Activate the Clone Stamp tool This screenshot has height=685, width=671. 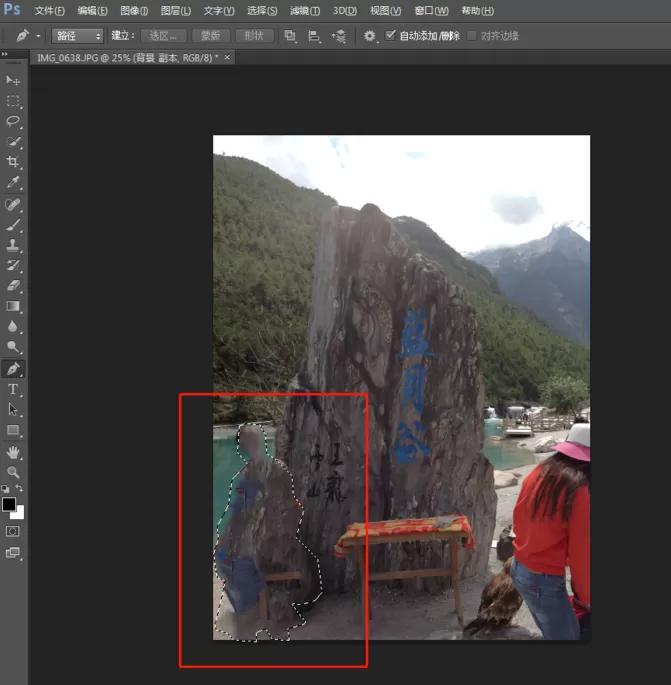[13, 245]
